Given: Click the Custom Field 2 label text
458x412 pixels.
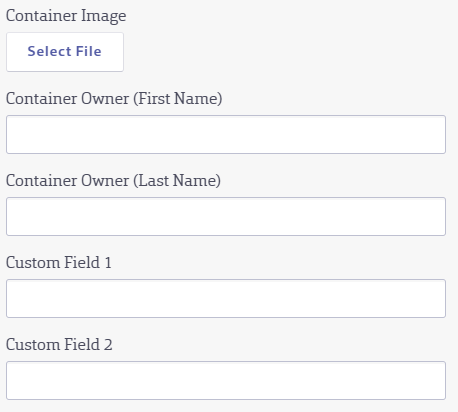Looking at the screenshot, I should (x=59, y=344).
